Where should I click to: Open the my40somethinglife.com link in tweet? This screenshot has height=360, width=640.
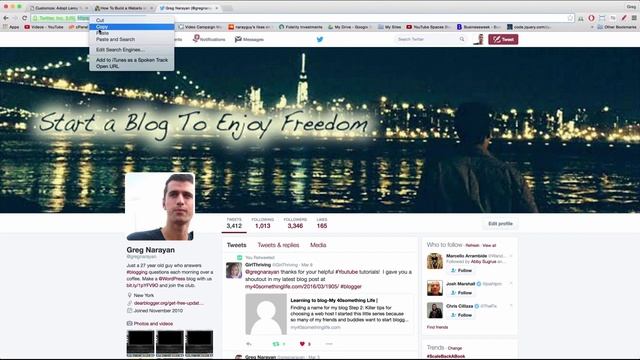click(292, 287)
